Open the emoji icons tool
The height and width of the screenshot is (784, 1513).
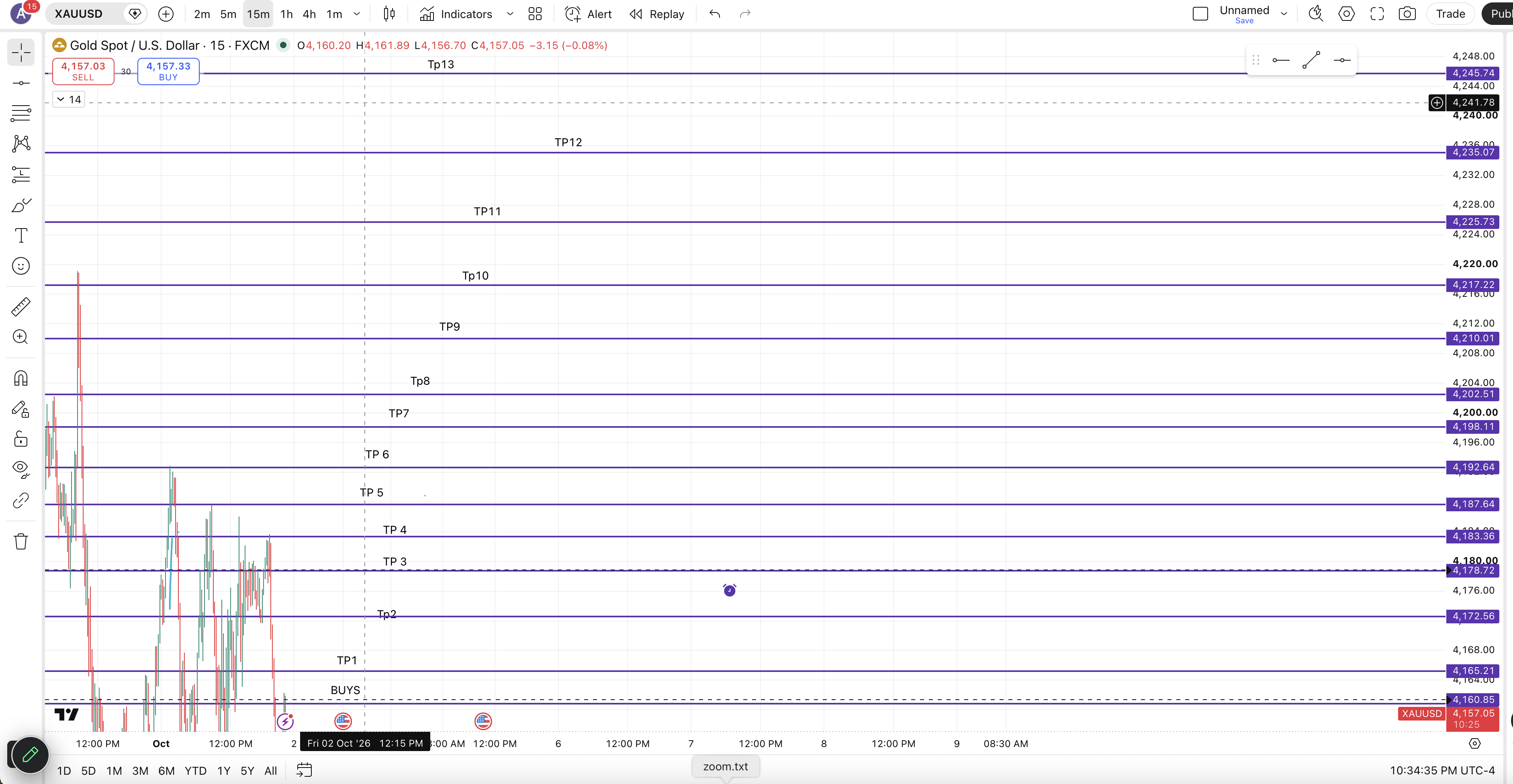click(x=20, y=266)
